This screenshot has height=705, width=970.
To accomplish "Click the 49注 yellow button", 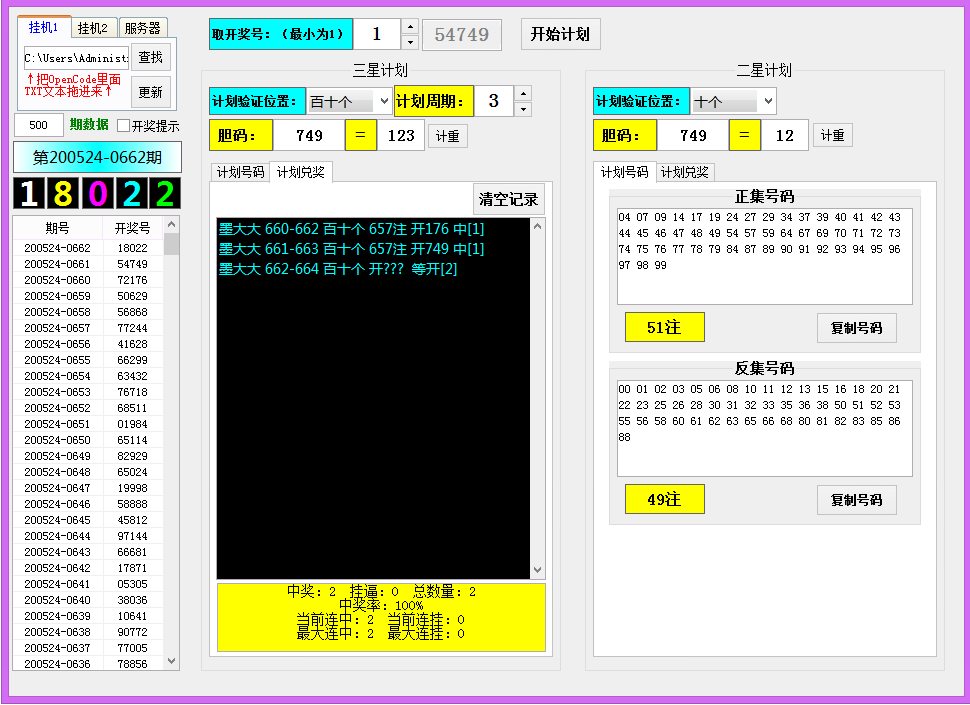I will (x=664, y=499).
